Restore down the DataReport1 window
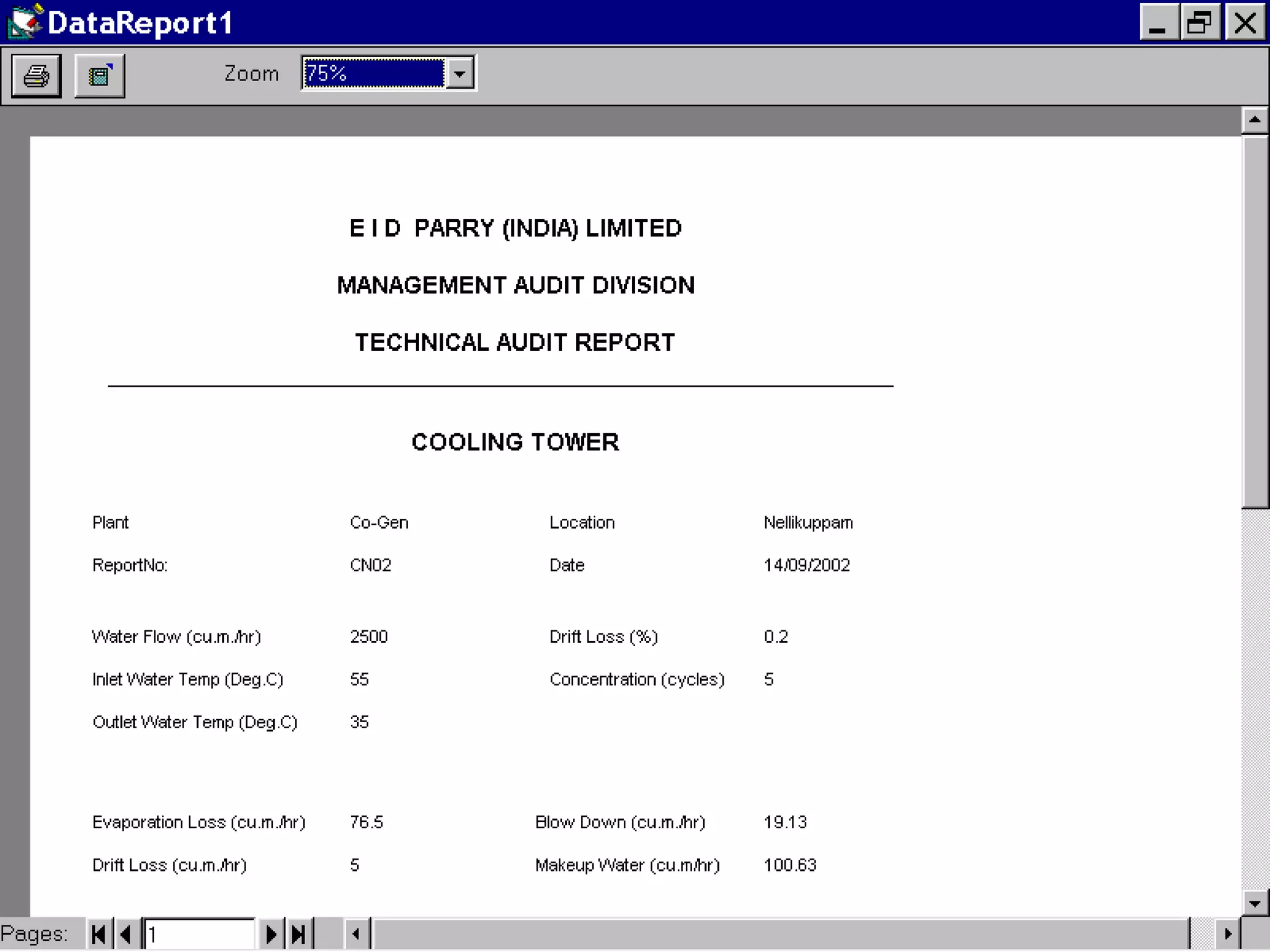 tap(1201, 23)
